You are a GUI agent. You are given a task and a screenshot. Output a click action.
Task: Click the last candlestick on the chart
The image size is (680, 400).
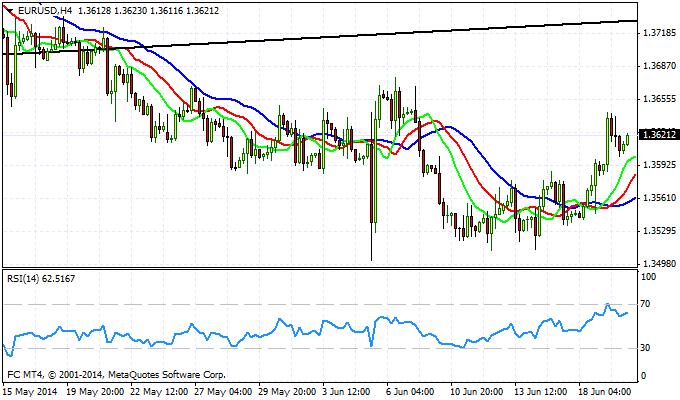click(628, 140)
